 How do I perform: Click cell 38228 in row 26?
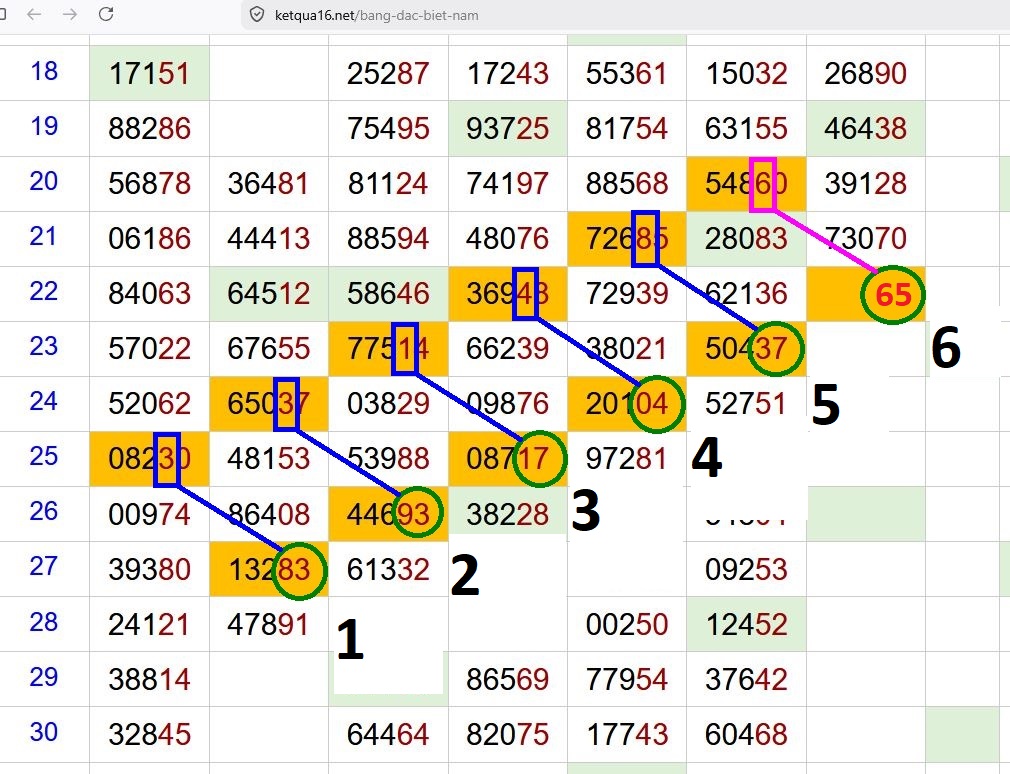coord(508,514)
